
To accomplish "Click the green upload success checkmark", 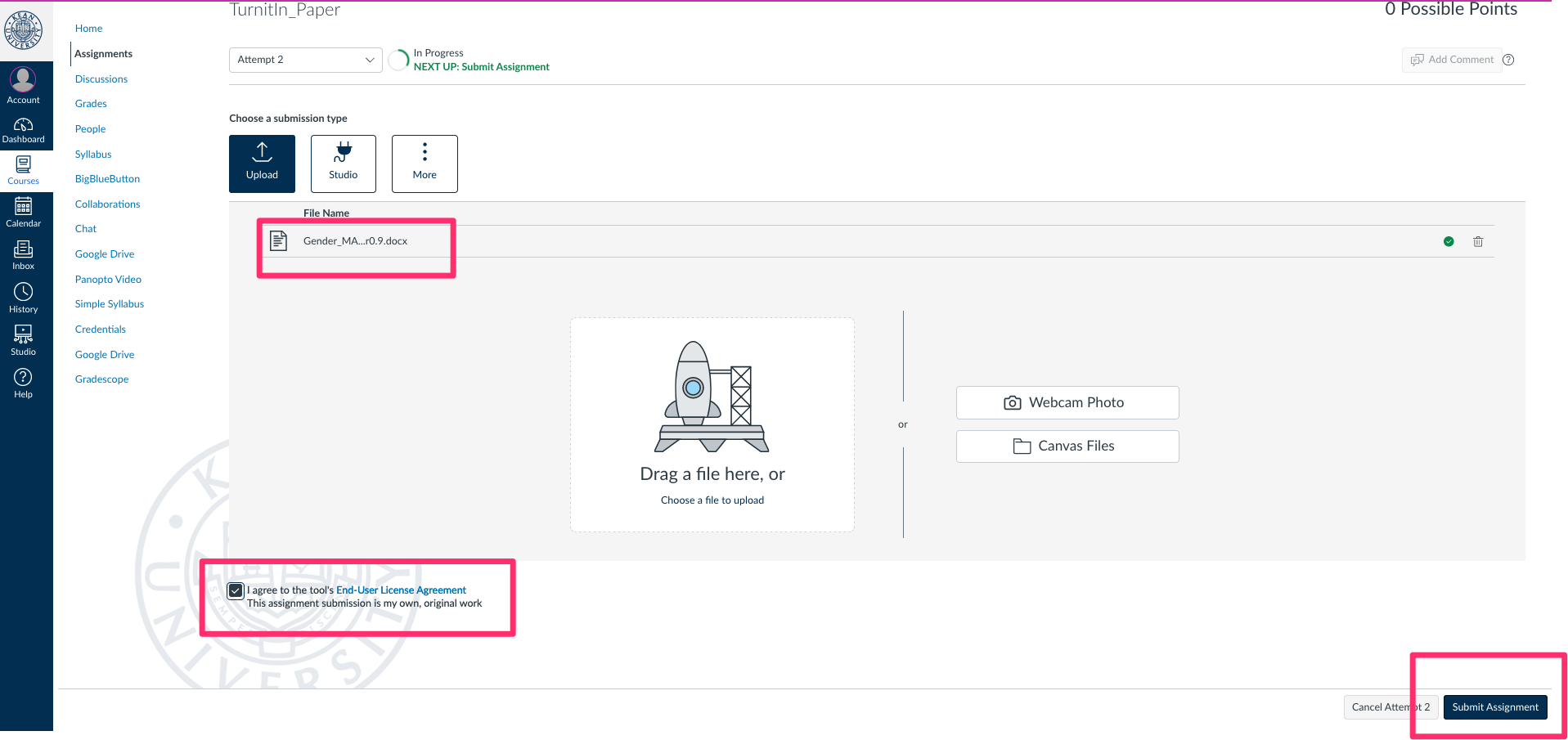I will click(x=1449, y=241).
